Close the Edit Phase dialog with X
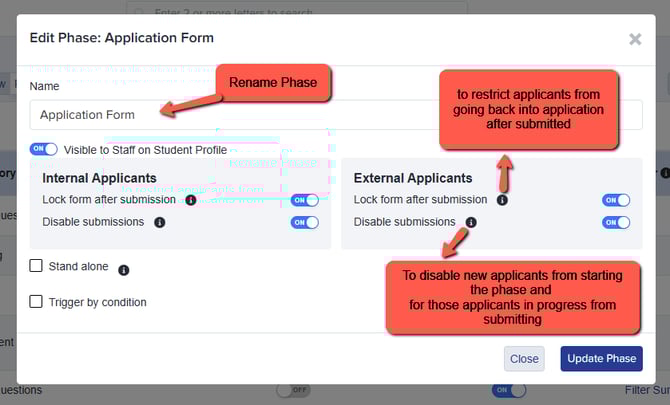This screenshot has height=405, width=670. tap(634, 40)
